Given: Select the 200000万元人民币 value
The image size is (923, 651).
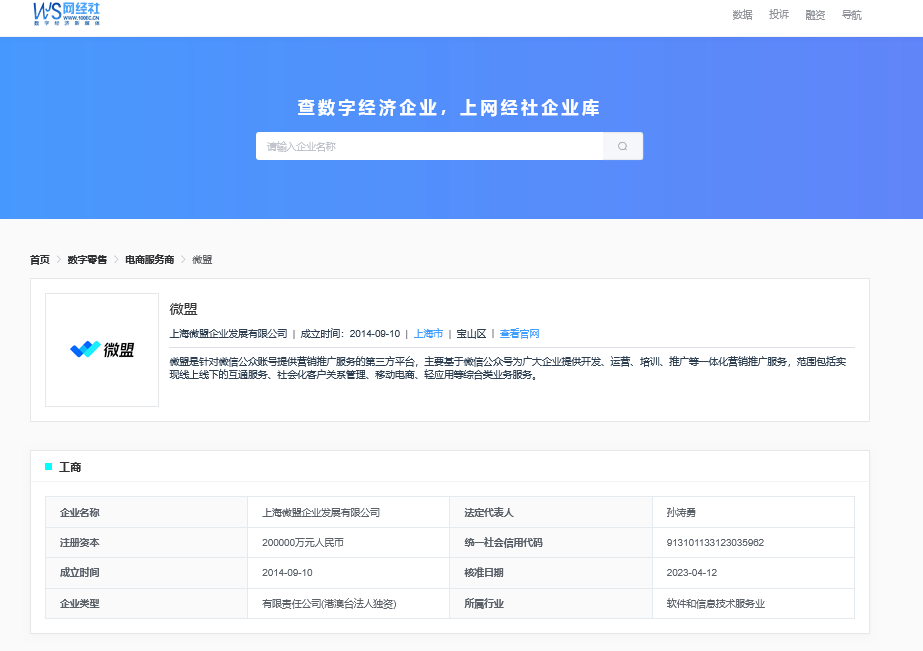Looking at the screenshot, I should (x=303, y=543).
